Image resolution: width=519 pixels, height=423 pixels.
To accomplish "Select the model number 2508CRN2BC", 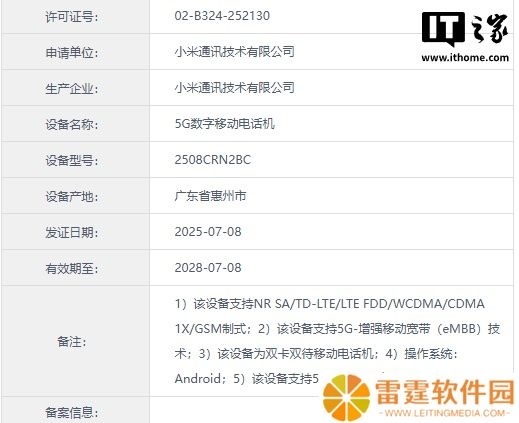I will pos(213,160).
